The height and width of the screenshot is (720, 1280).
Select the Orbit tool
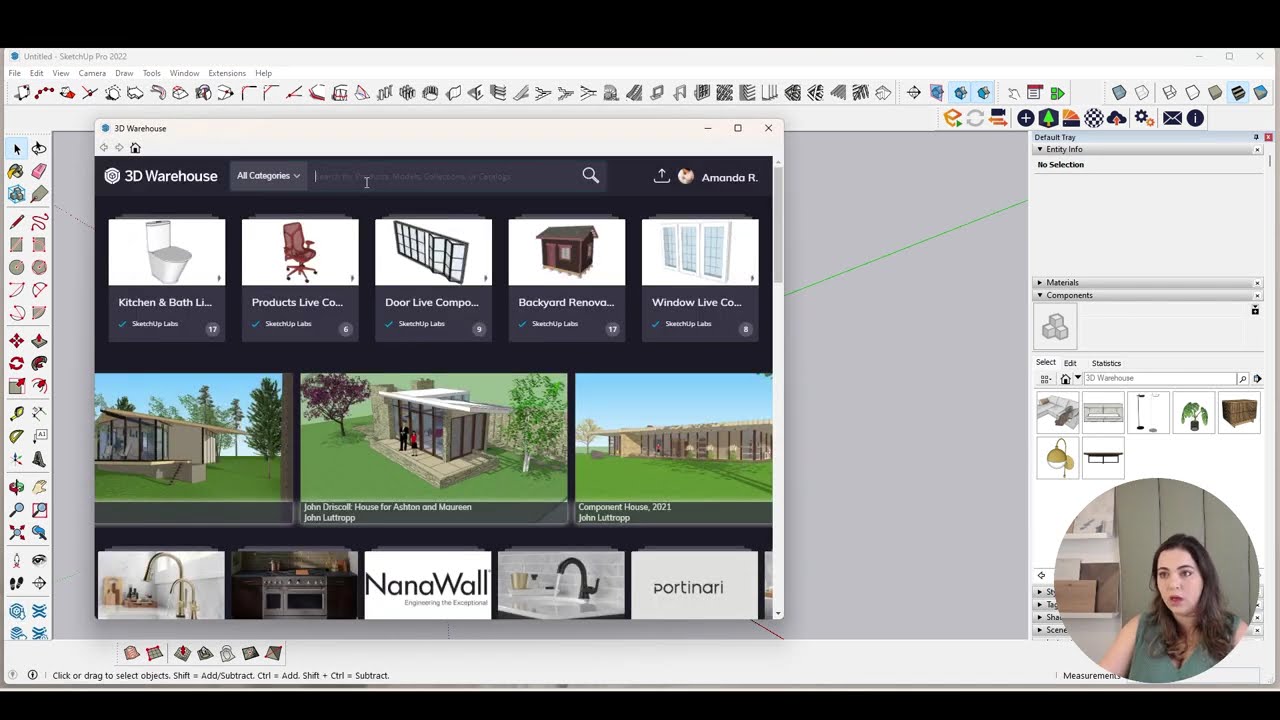click(17, 487)
